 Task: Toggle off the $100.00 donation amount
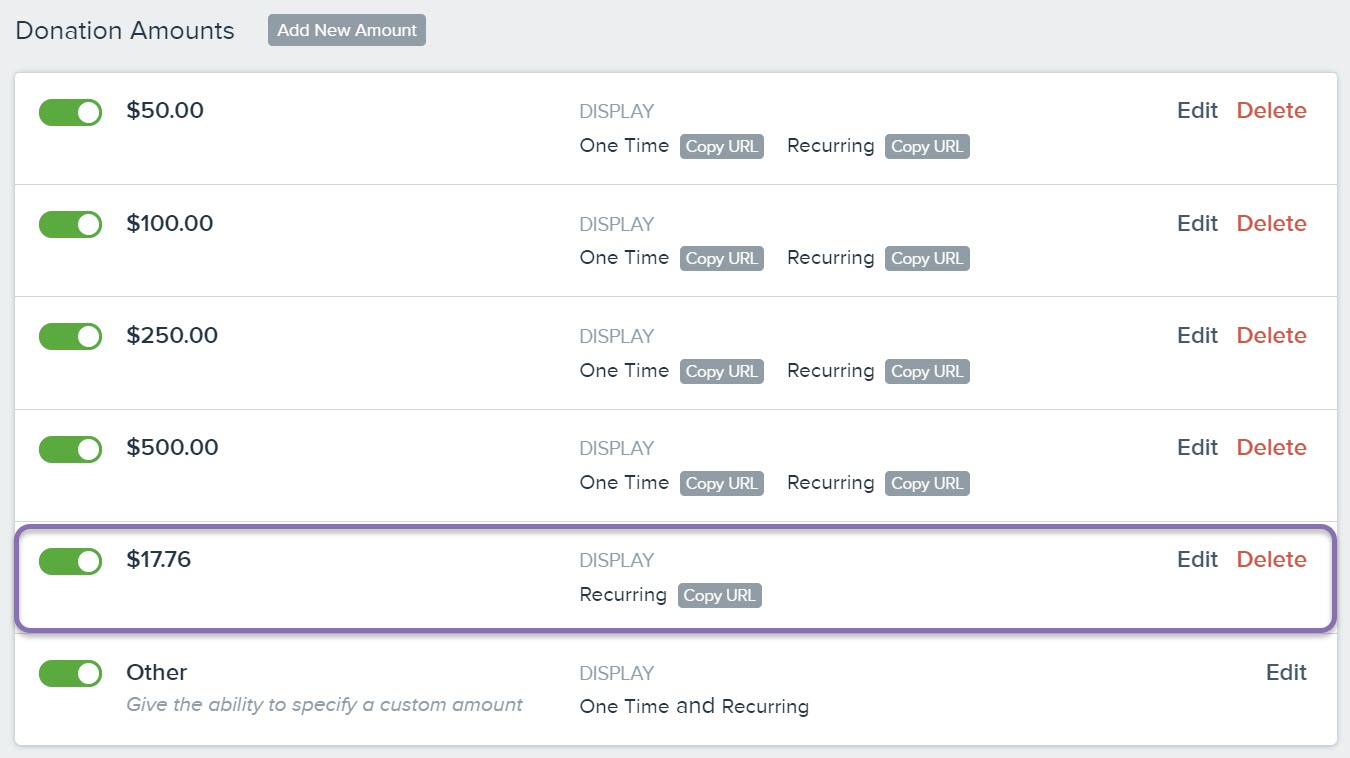(x=70, y=224)
